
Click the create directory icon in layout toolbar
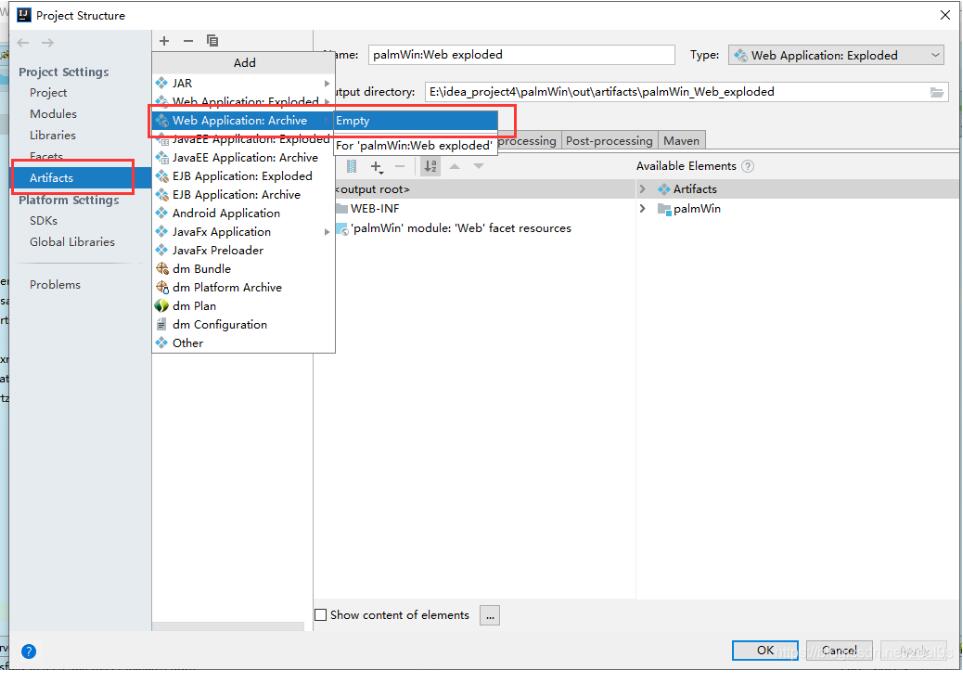351,166
